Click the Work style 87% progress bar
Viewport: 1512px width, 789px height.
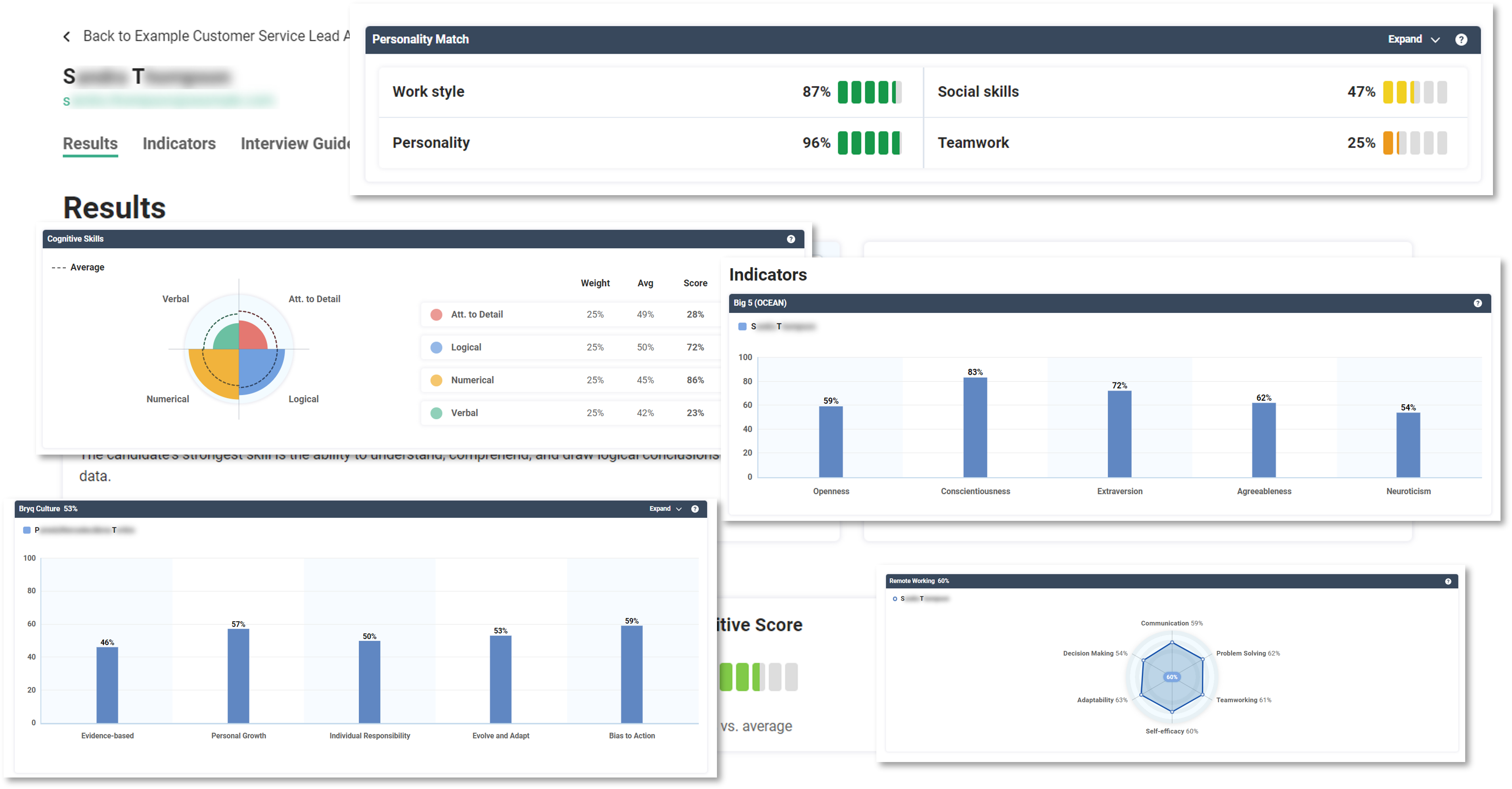869,92
